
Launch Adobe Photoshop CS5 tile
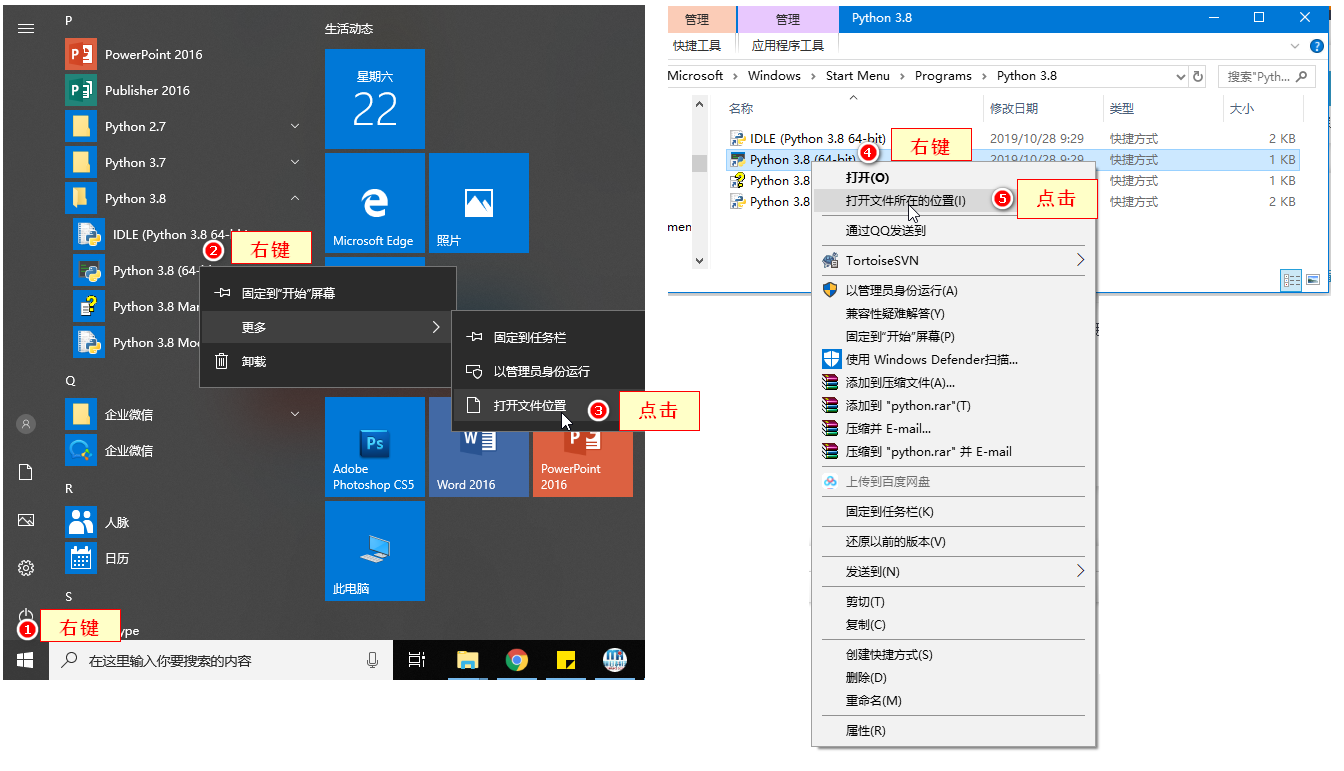375,447
